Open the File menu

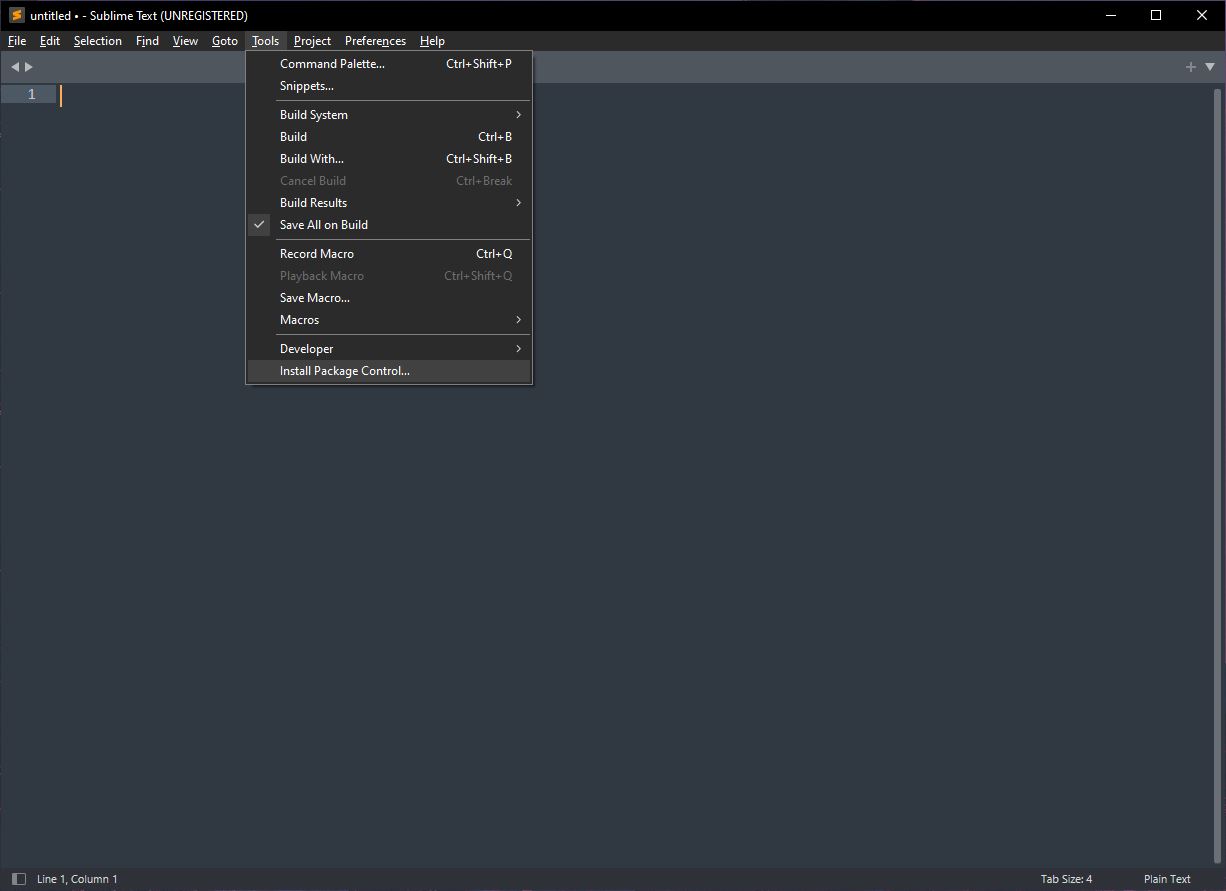point(17,41)
